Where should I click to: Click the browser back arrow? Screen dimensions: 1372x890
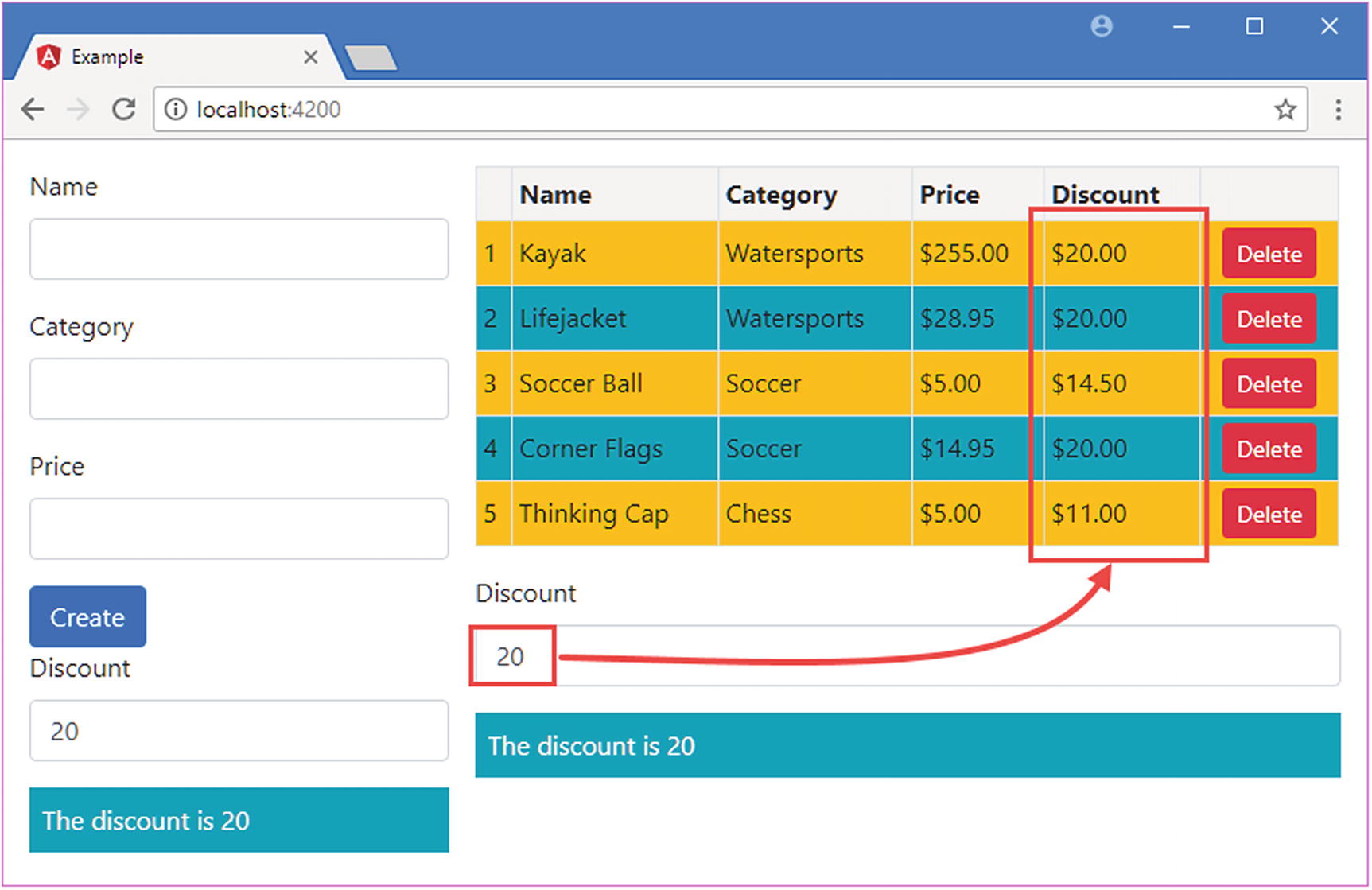click(33, 109)
